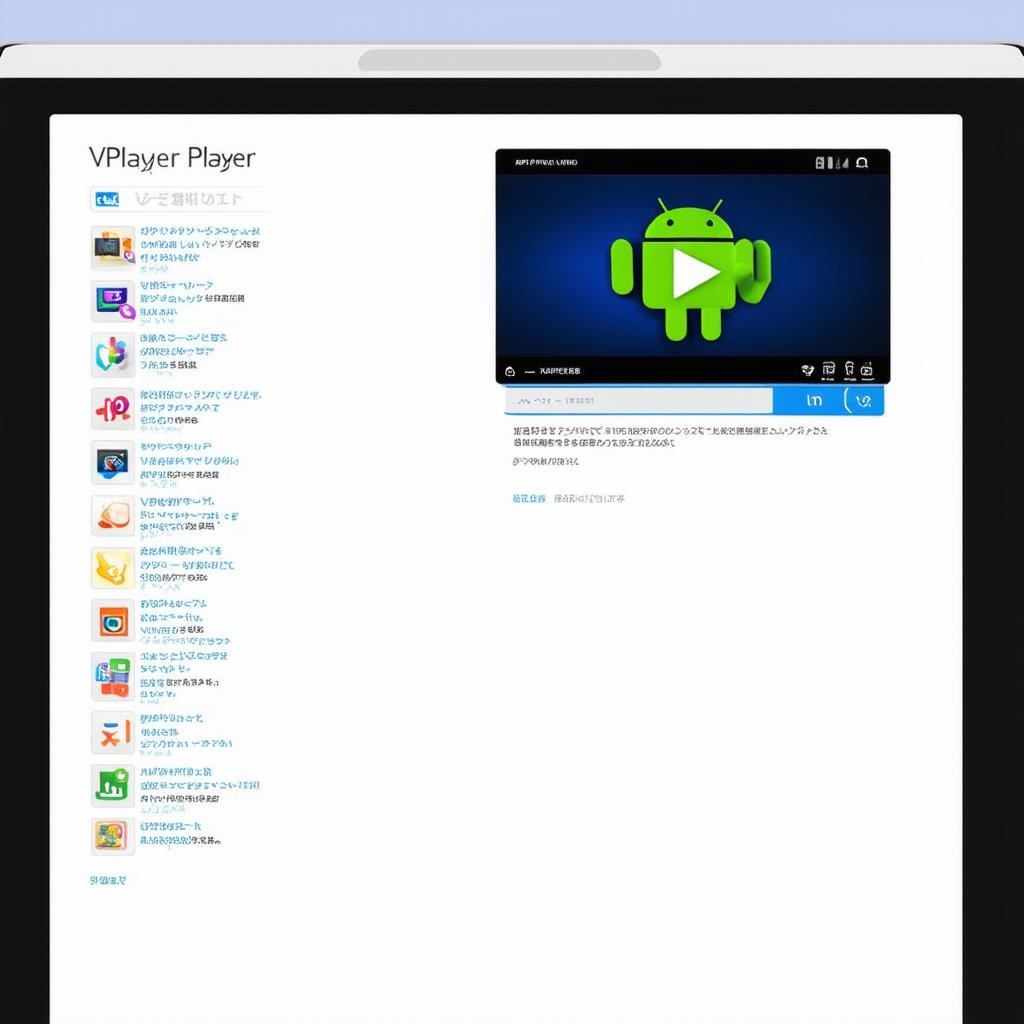Click the diamond icon in video bottom bar
Image resolution: width=1024 pixels, height=1024 pixels.
point(808,370)
